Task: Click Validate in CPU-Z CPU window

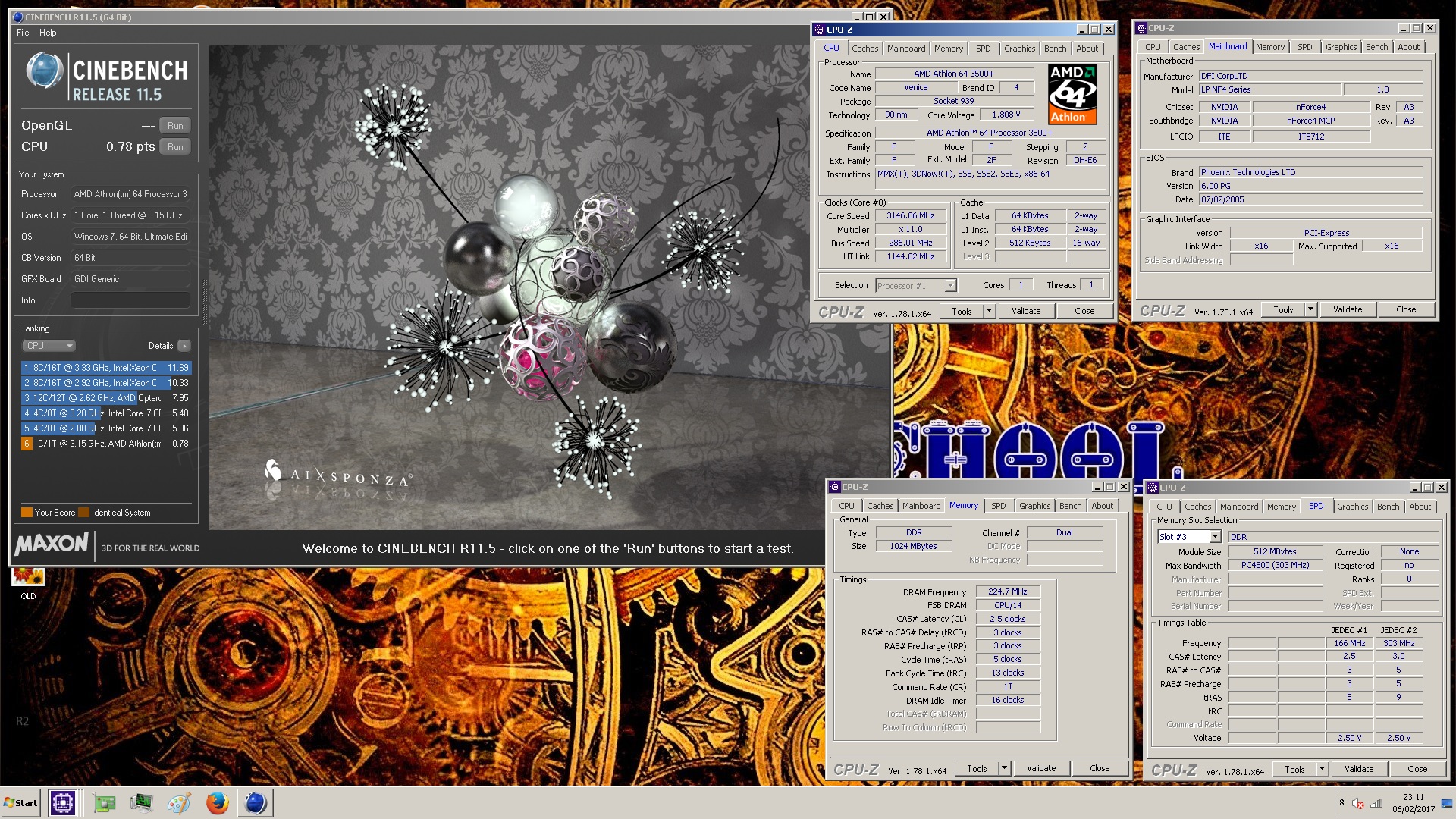Action: pyautogui.click(x=1026, y=311)
